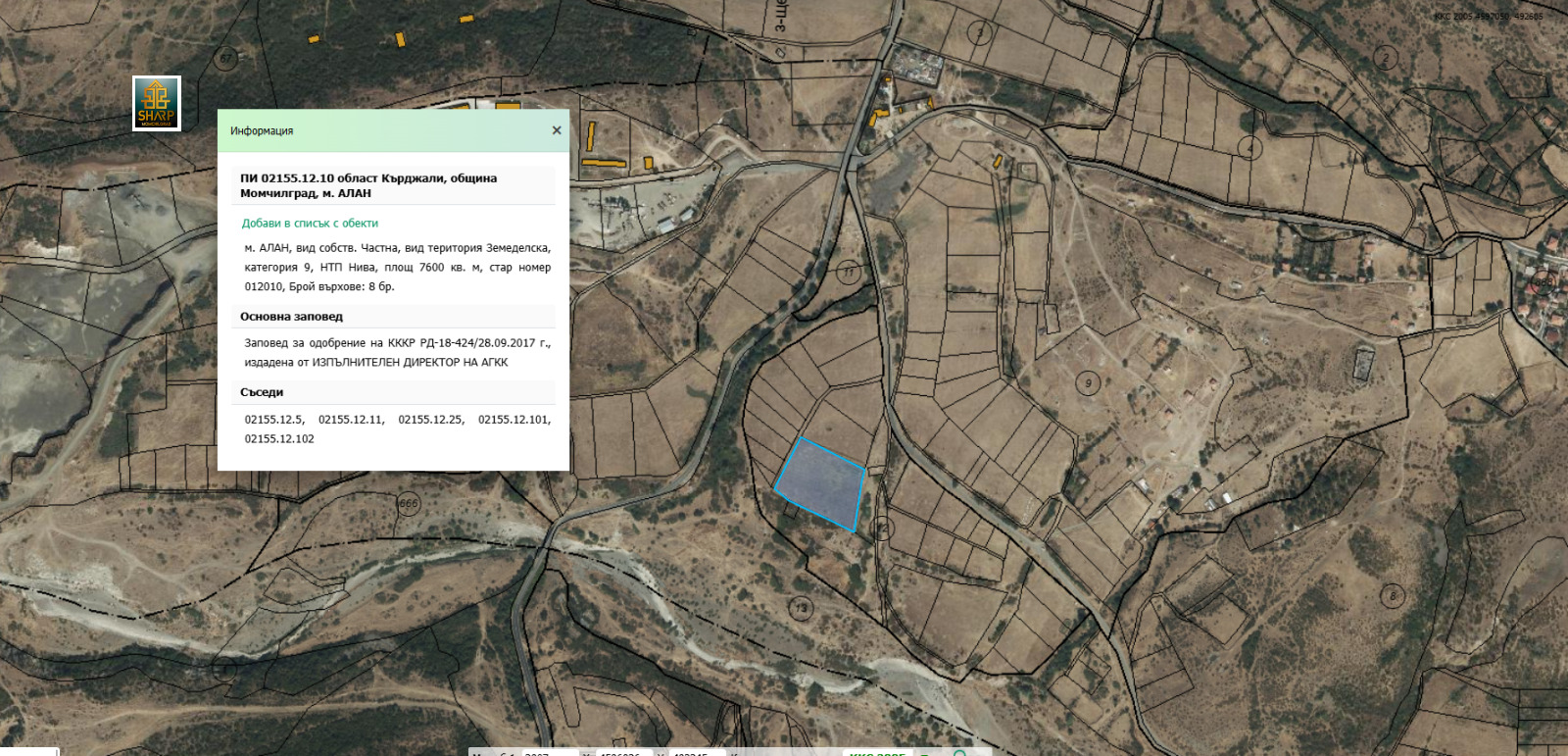
Task: Click 'Добави в списък с обекти' link
Action: [x=310, y=224]
